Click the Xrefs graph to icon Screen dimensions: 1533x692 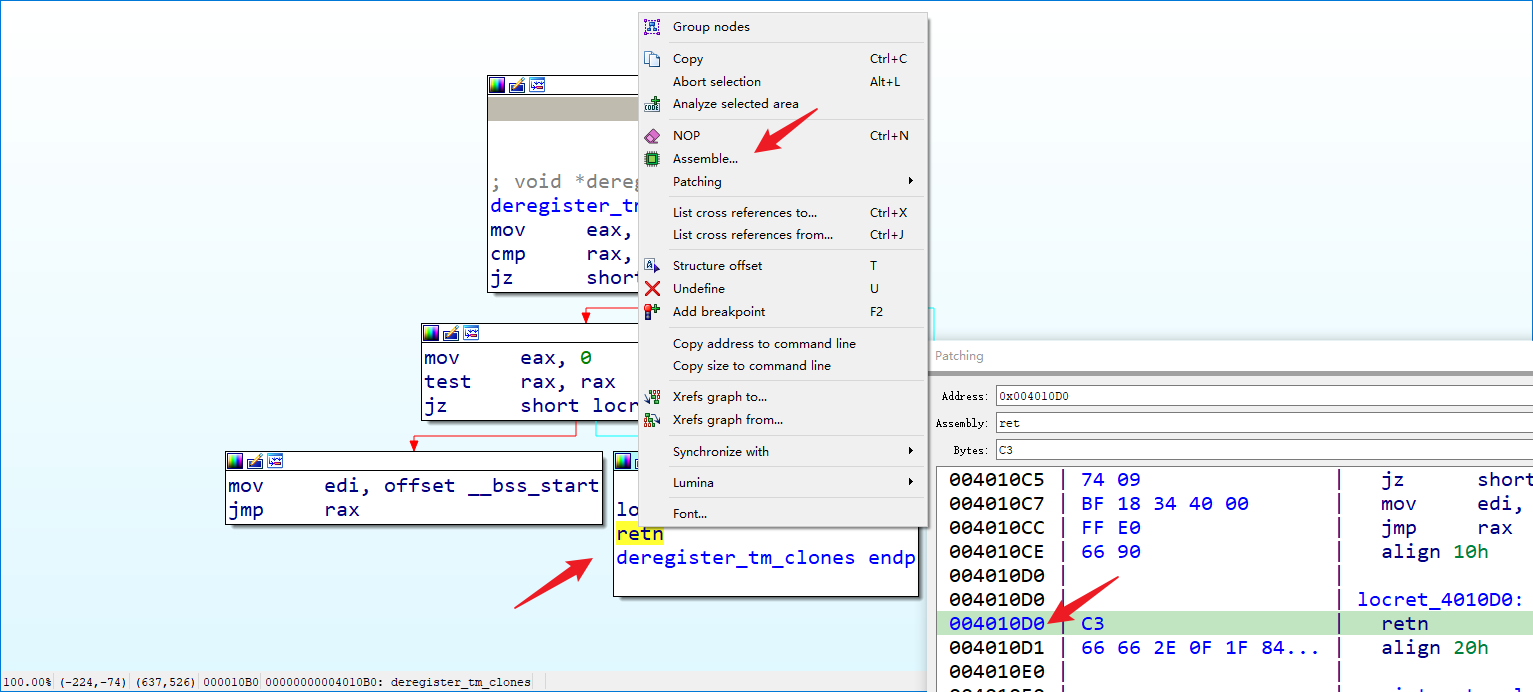coord(652,397)
